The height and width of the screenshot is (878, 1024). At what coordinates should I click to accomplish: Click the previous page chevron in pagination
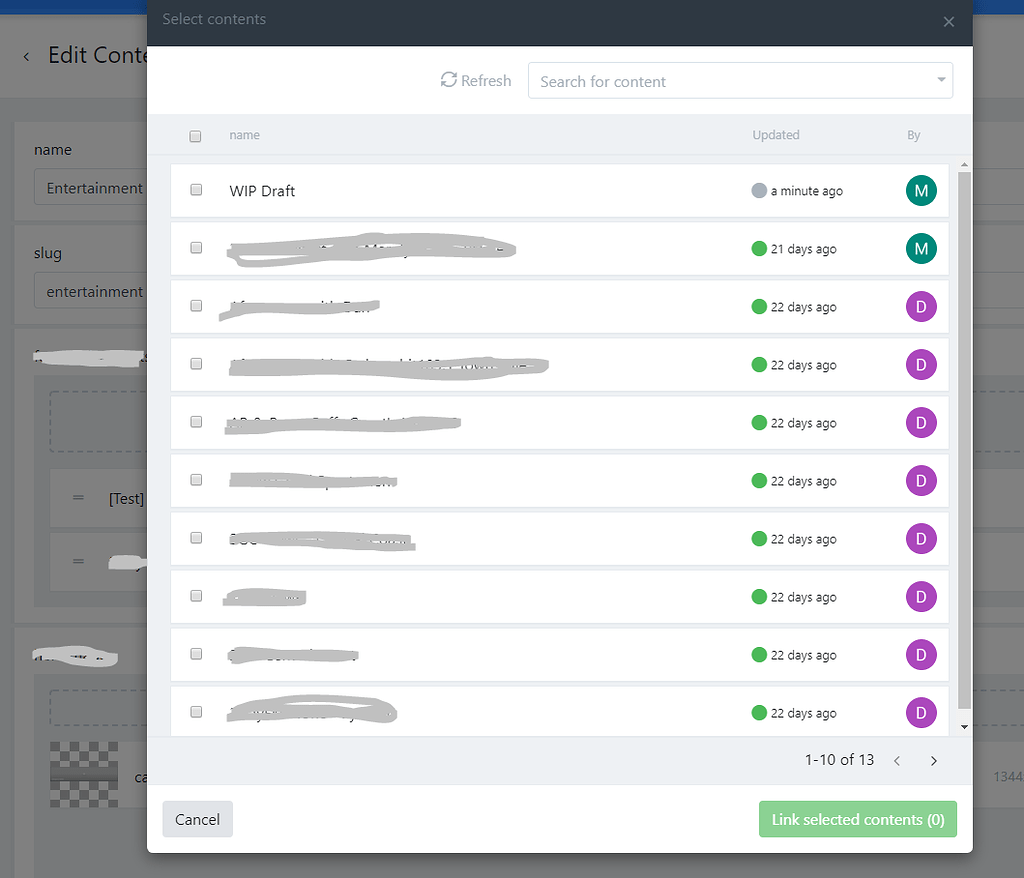tap(897, 760)
